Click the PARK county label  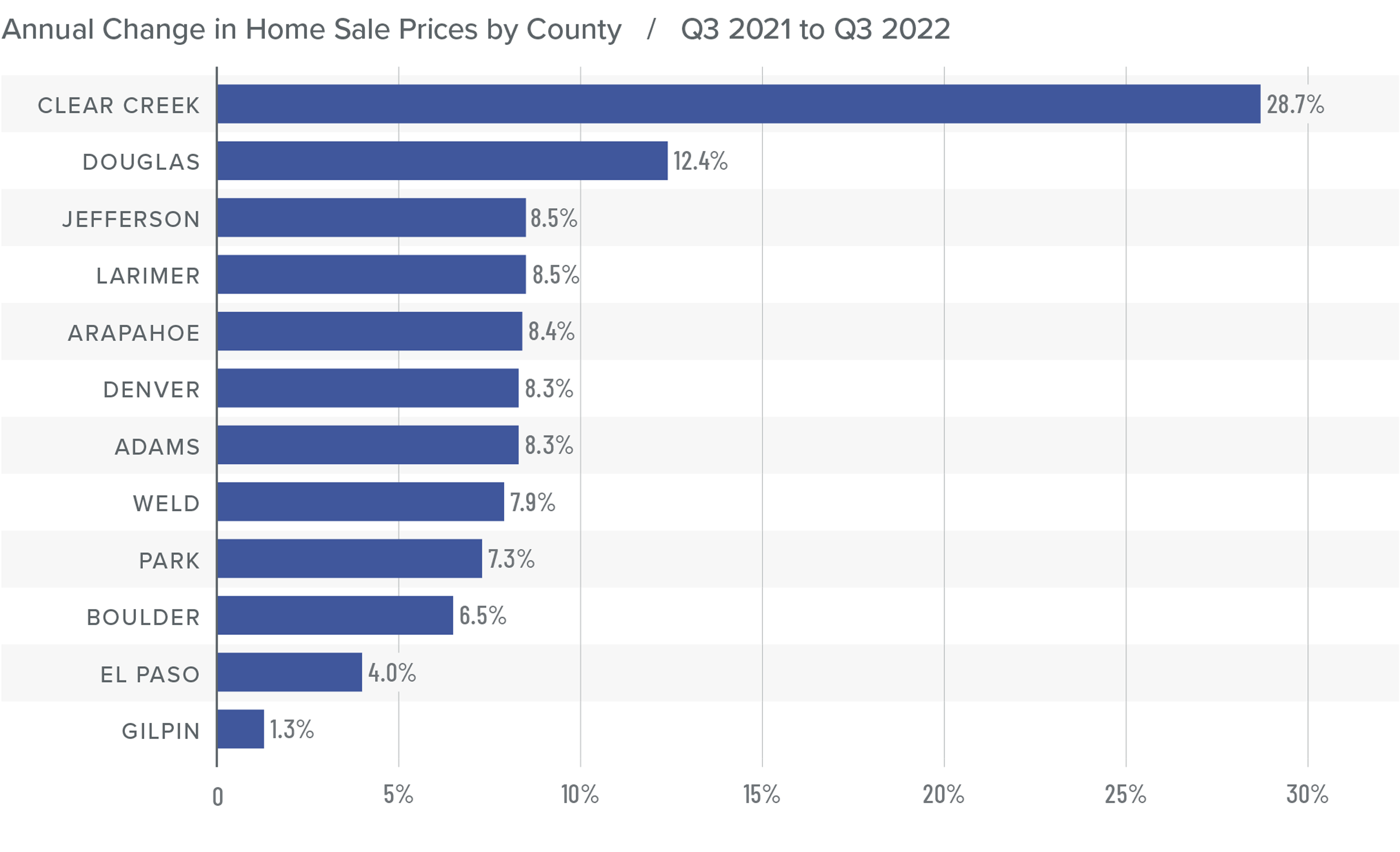[x=169, y=561]
